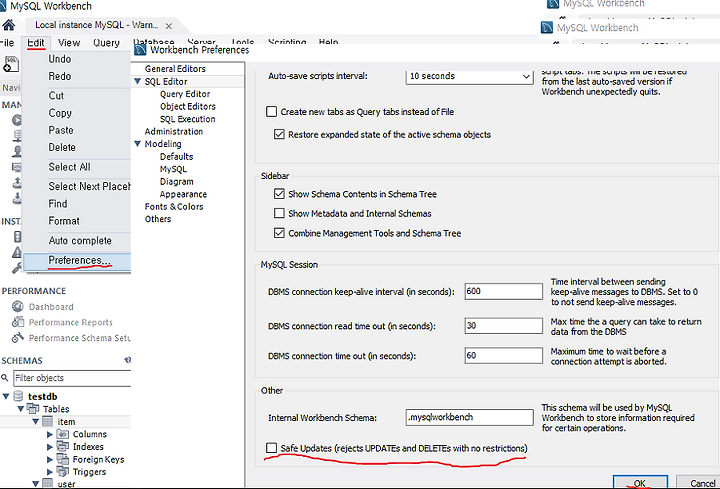
Task: Click the MySQL Workbench app icon in title bar
Action: tap(3, 6)
